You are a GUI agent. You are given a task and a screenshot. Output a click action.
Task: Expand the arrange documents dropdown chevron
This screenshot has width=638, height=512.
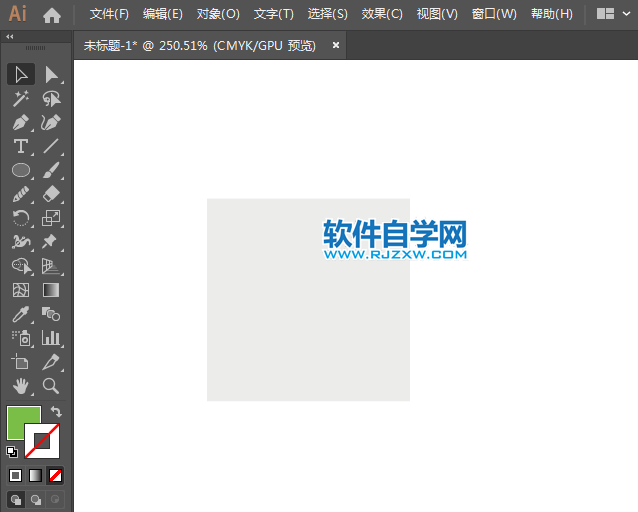tap(626, 14)
